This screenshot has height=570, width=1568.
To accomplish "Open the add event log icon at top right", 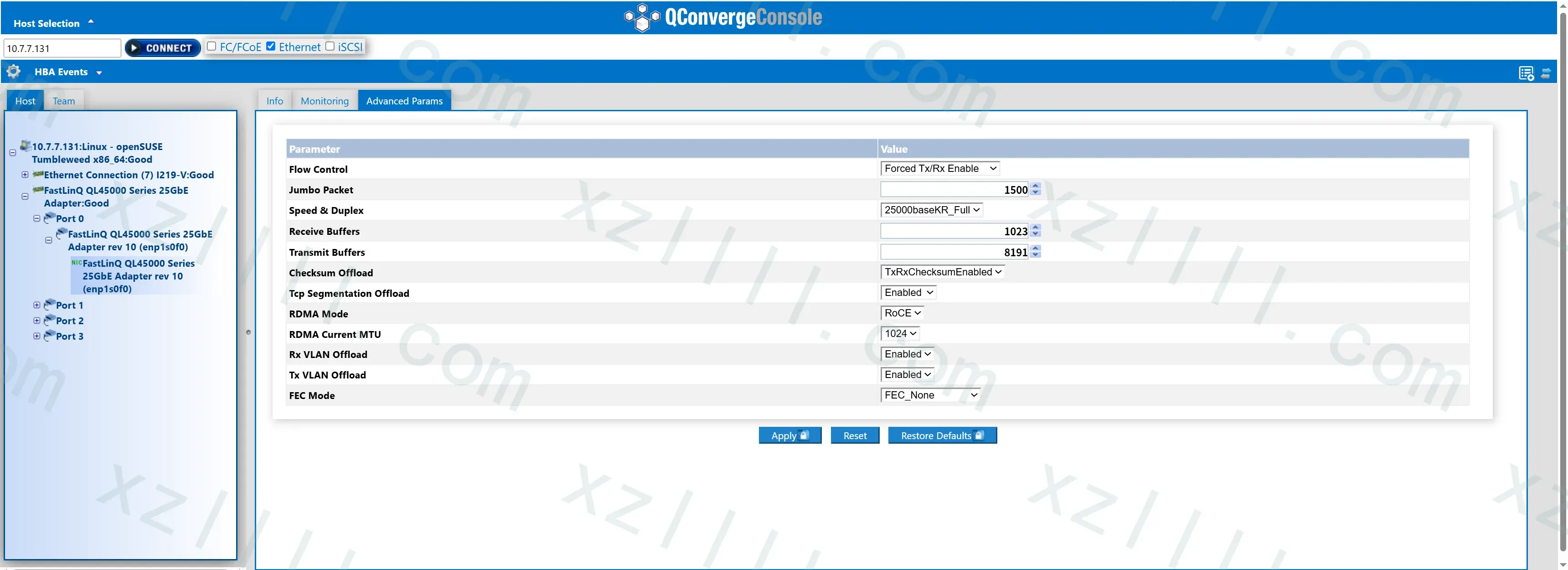I will tap(1526, 73).
